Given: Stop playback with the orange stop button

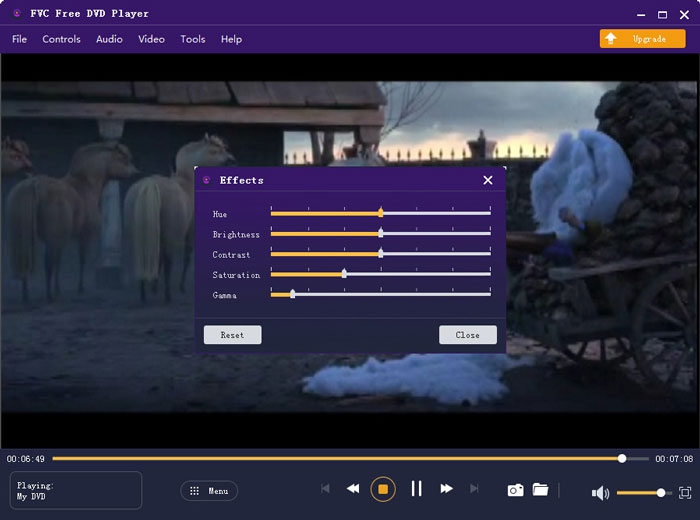Looking at the screenshot, I should point(383,489).
